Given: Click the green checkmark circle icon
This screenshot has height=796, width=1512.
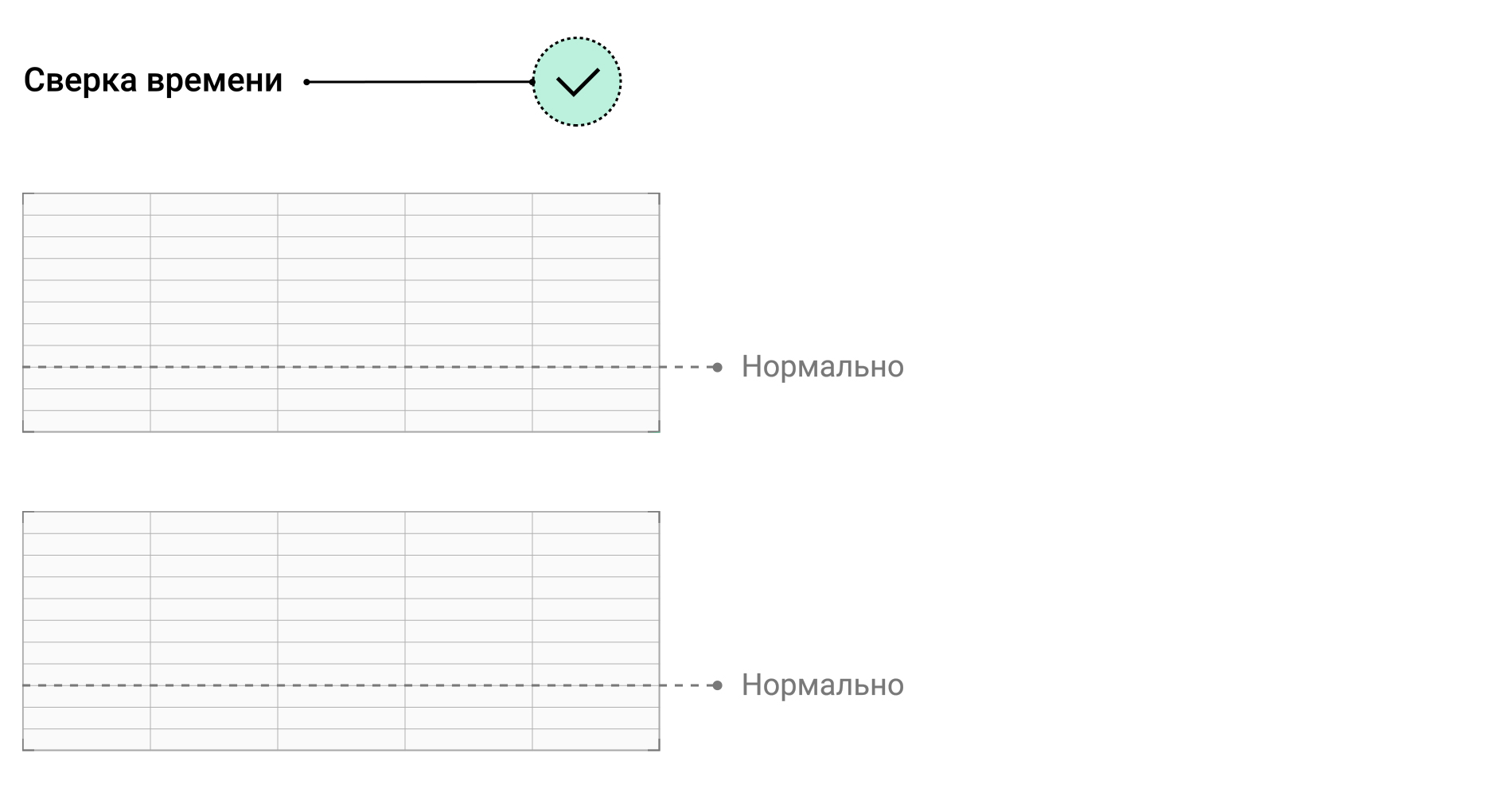Looking at the screenshot, I should coord(576,81).
